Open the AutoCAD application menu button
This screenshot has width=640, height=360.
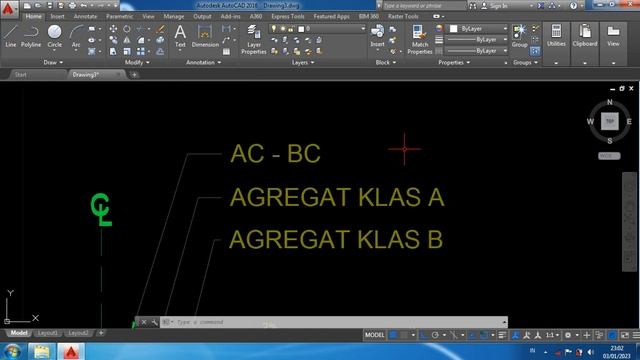click(8, 9)
